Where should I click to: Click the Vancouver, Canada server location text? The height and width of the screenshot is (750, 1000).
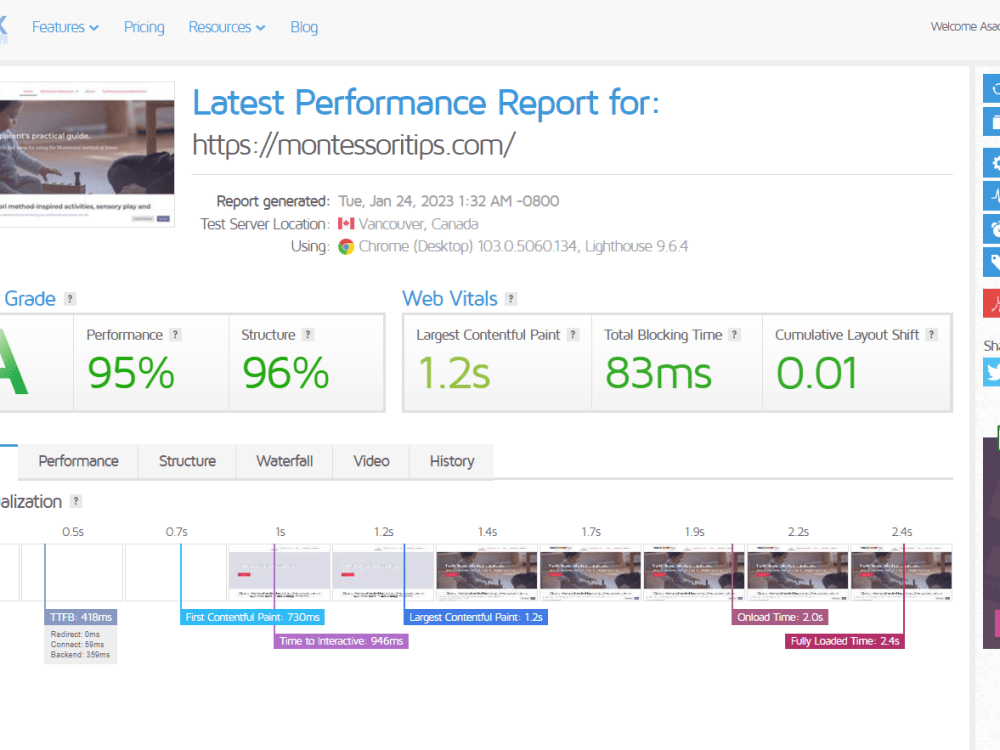(418, 224)
